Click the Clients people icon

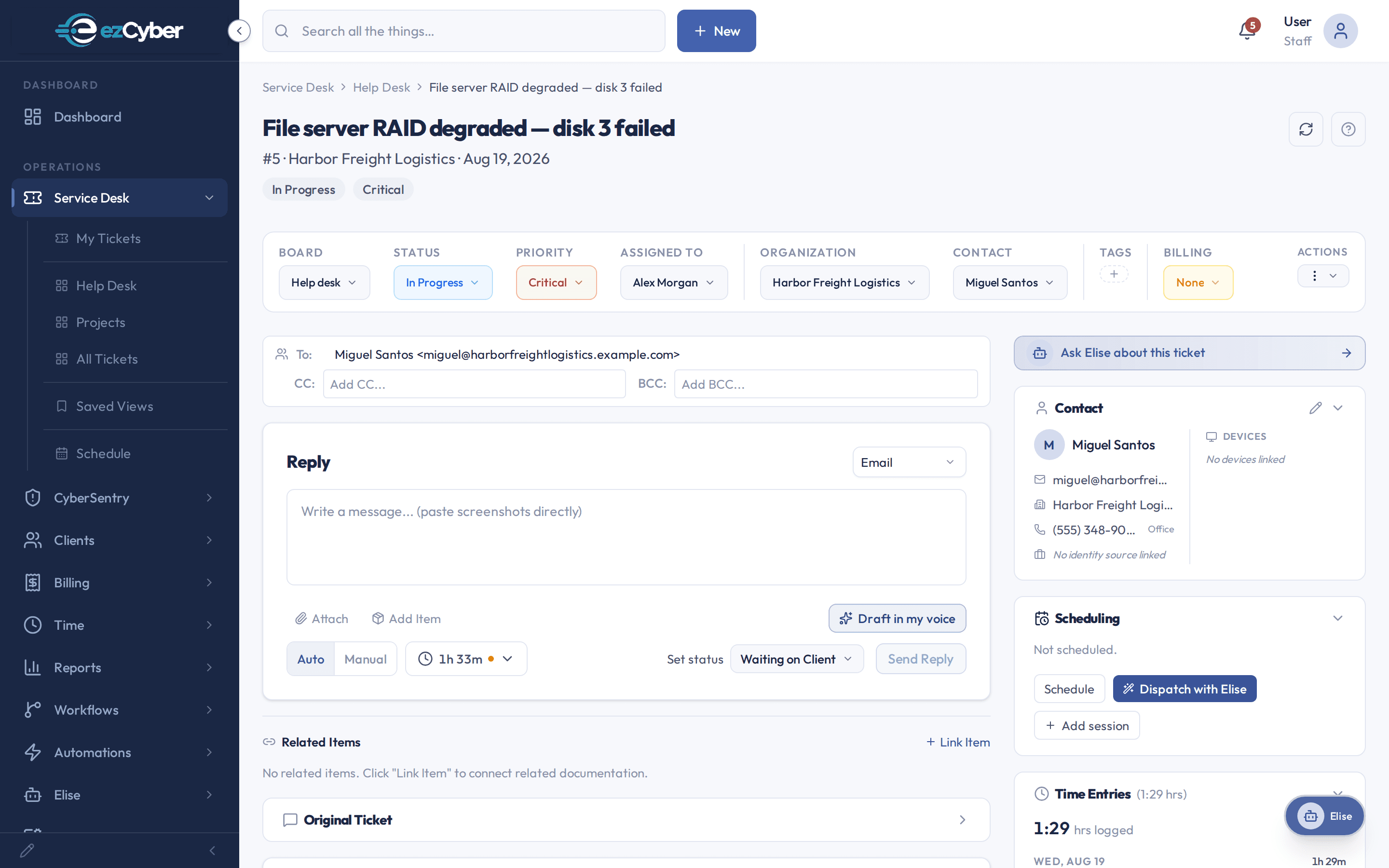33,540
